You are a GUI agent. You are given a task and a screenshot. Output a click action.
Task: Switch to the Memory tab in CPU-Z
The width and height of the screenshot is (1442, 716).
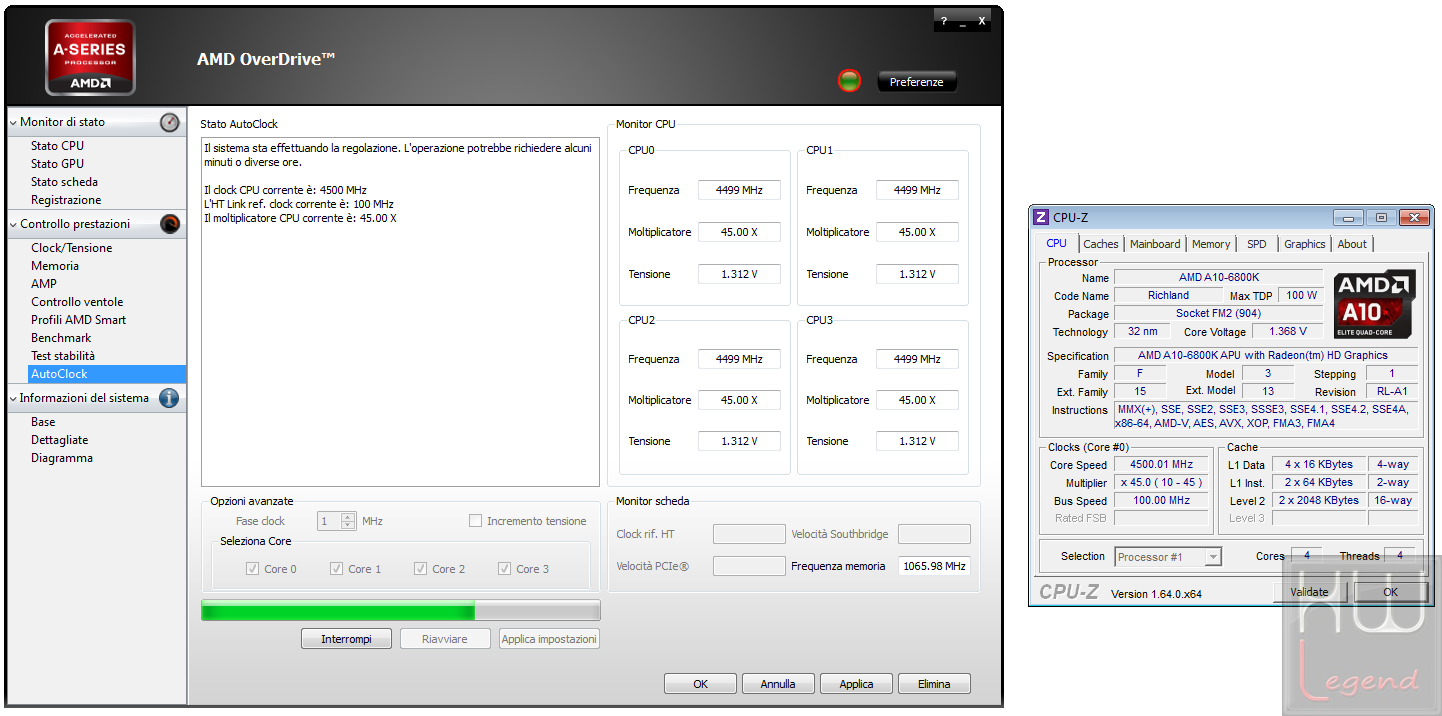1211,244
